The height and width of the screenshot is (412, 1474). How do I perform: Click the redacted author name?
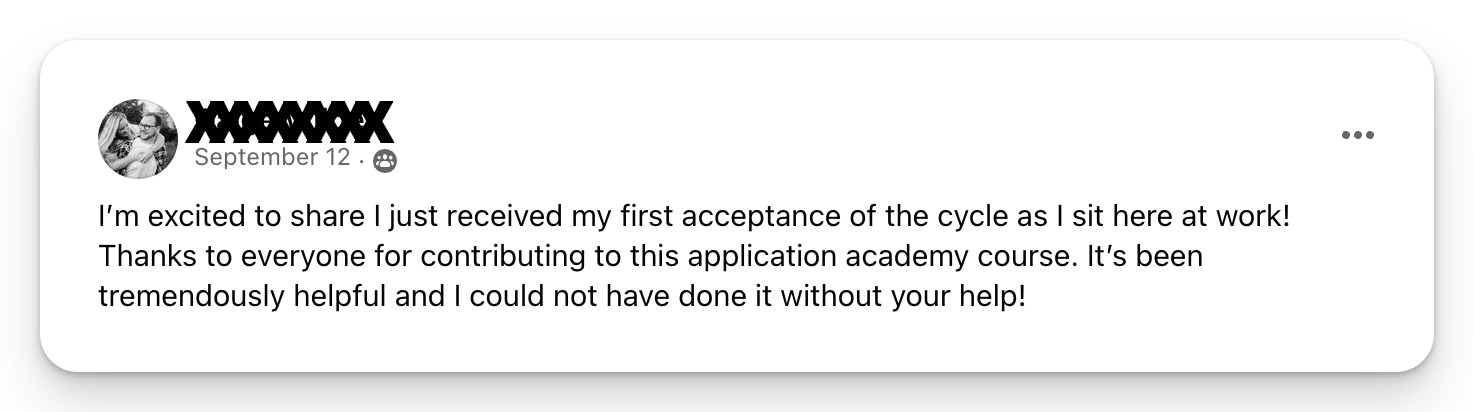pyautogui.click(x=289, y=122)
